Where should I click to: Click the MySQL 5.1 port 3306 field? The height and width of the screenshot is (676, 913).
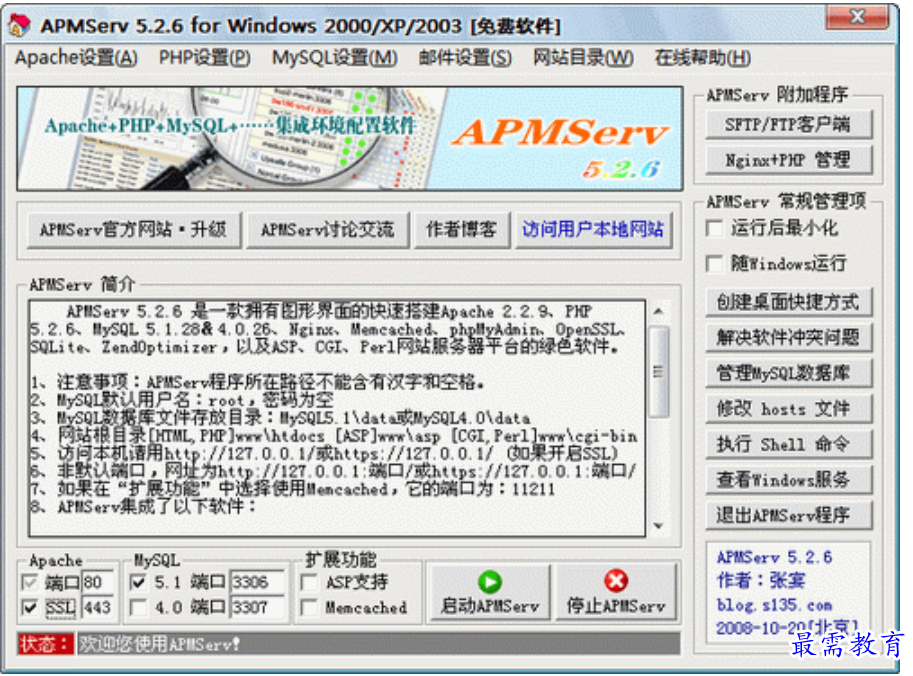[258, 582]
